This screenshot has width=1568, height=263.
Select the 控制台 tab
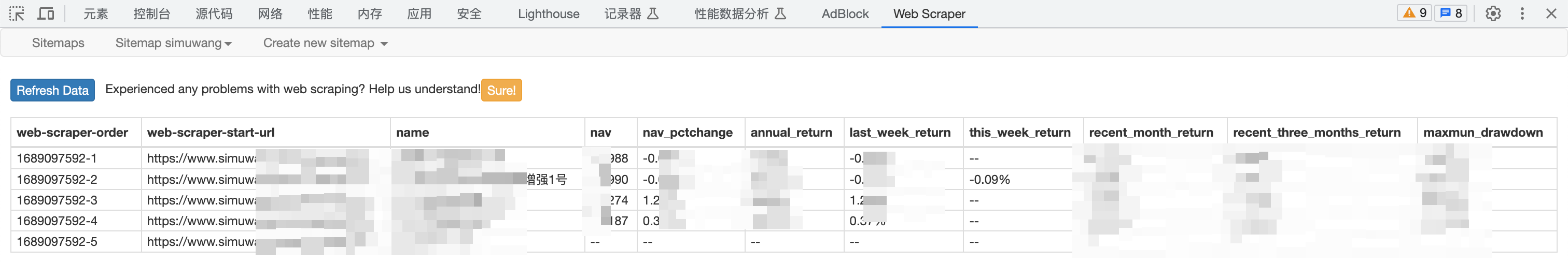(x=151, y=13)
